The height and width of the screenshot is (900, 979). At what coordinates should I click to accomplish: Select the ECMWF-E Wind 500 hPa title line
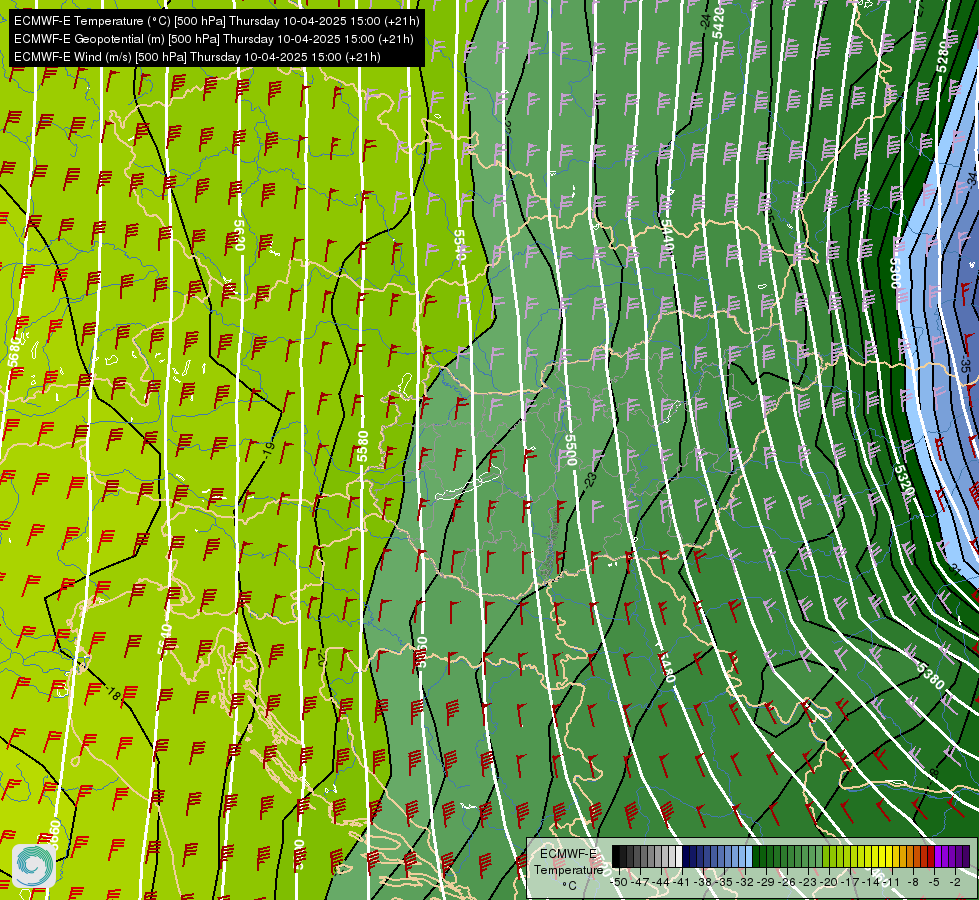(197, 57)
